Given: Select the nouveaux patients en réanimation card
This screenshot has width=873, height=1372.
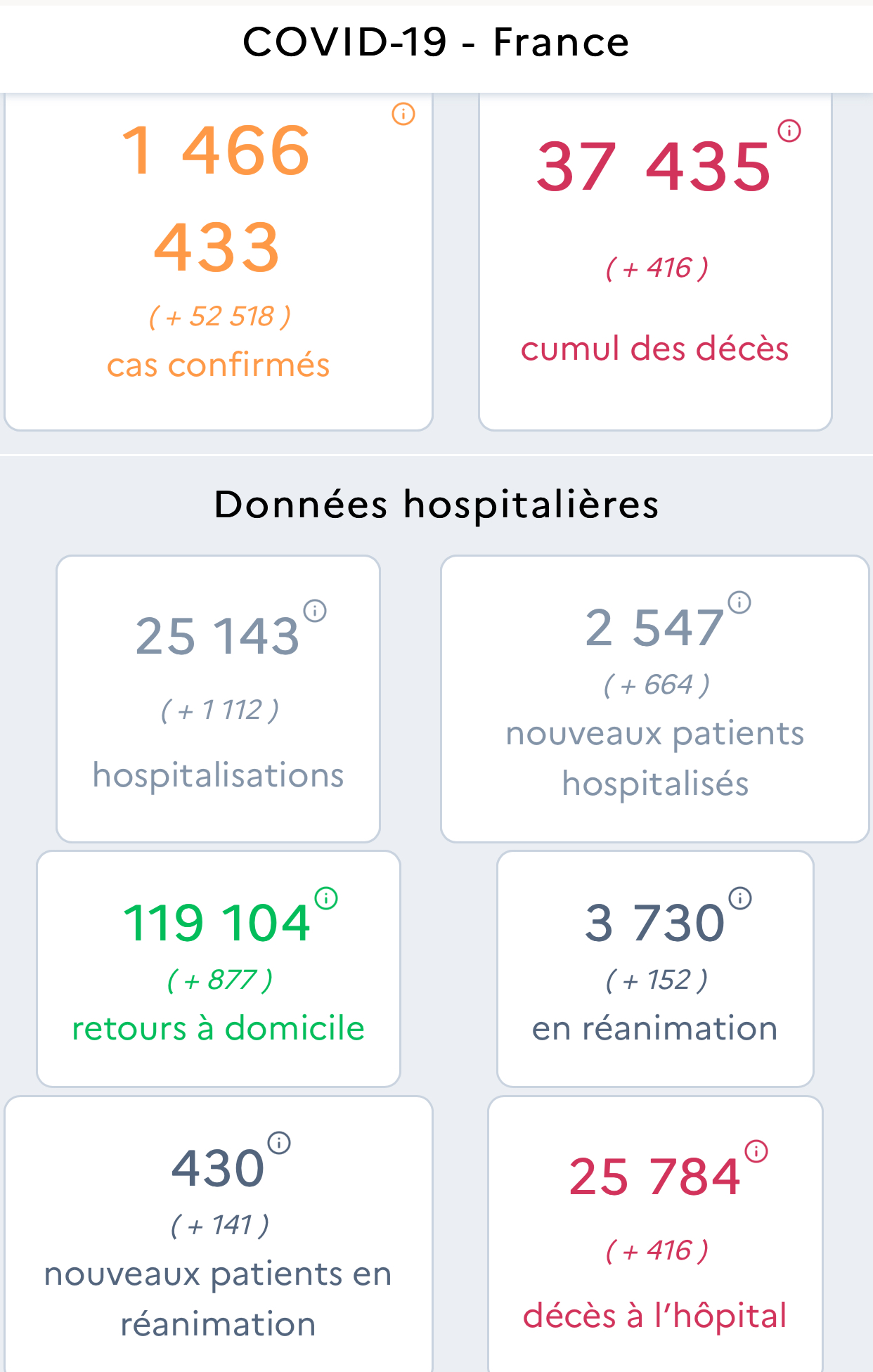Looking at the screenshot, I should point(219,1234).
